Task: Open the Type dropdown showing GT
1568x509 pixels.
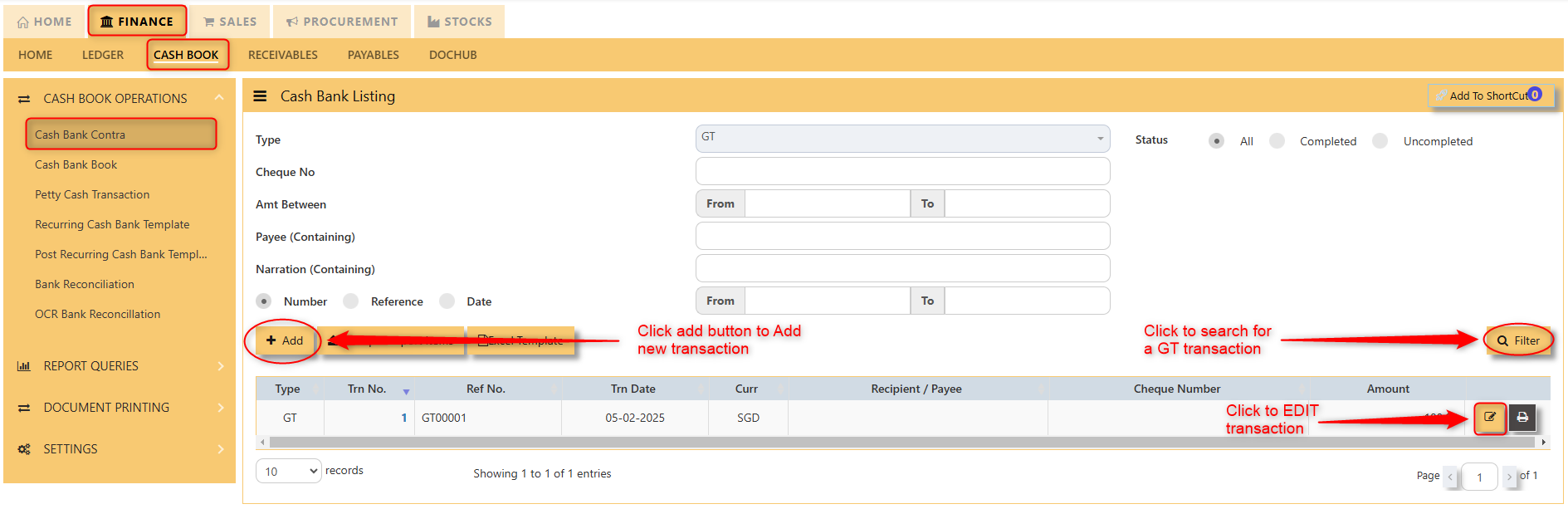Action: (902, 138)
